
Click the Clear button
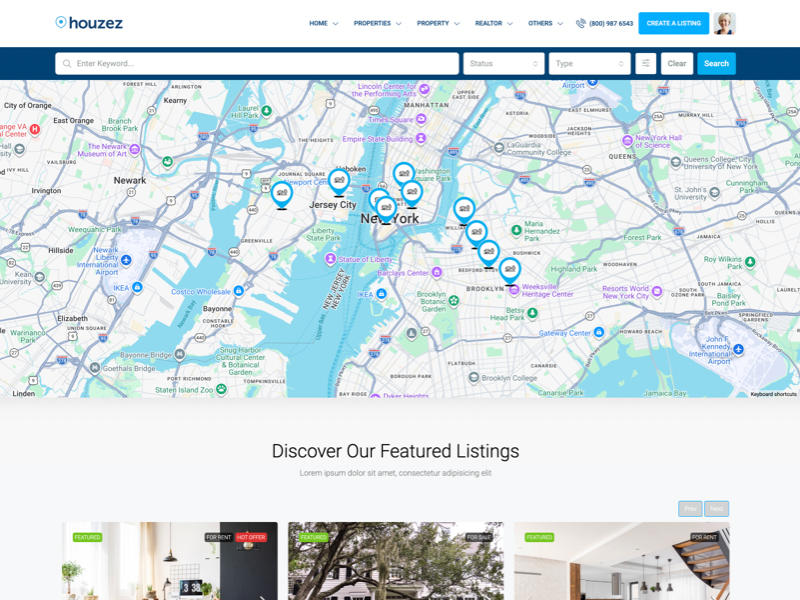[x=677, y=64]
